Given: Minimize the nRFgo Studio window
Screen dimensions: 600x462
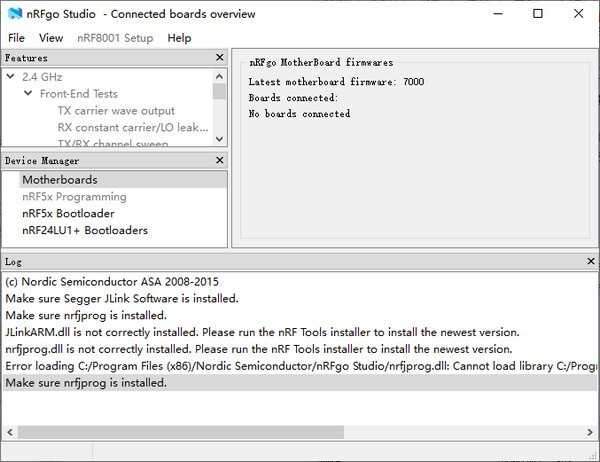Looking at the screenshot, I should (x=498, y=14).
